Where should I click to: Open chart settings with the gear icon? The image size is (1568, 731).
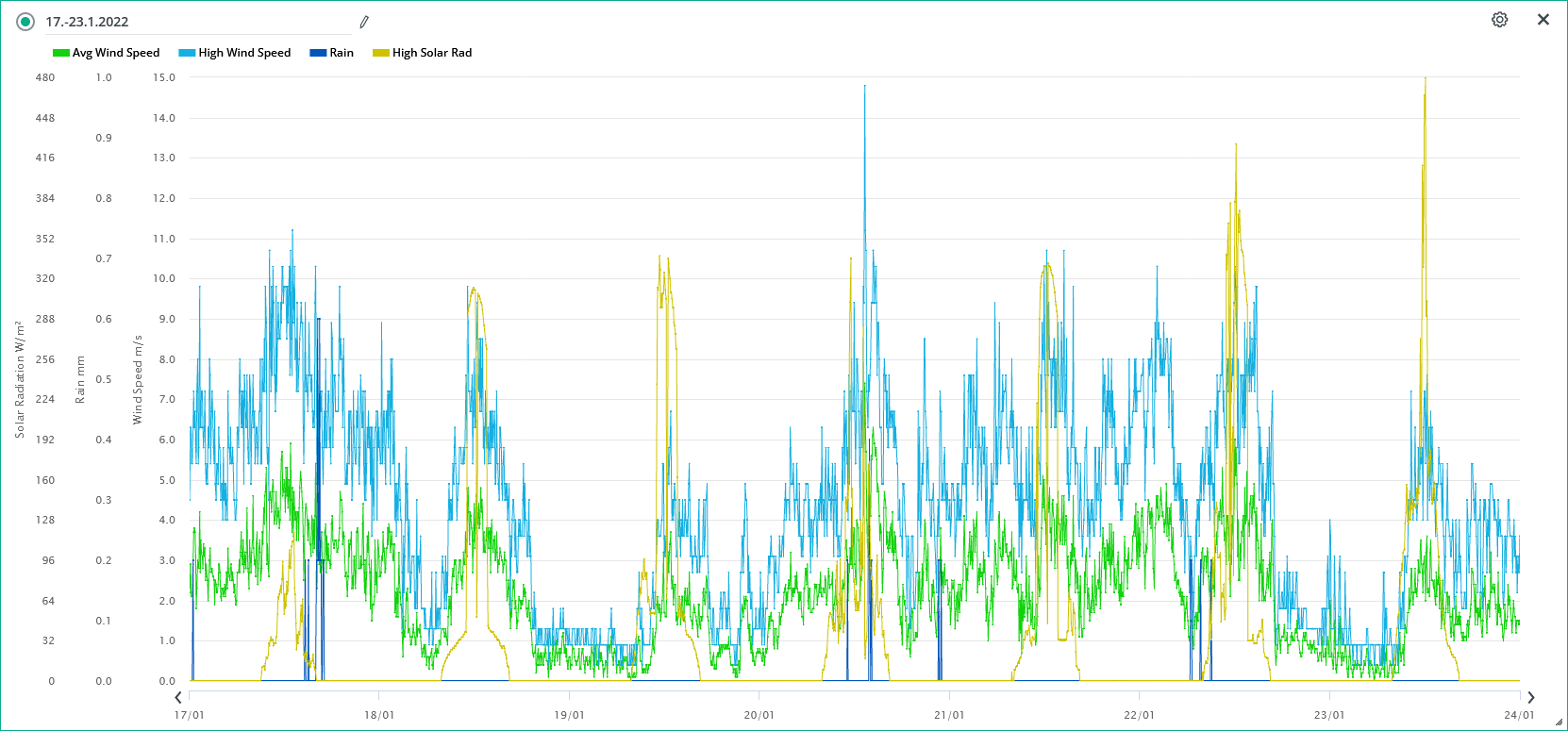pos(1499,20)
